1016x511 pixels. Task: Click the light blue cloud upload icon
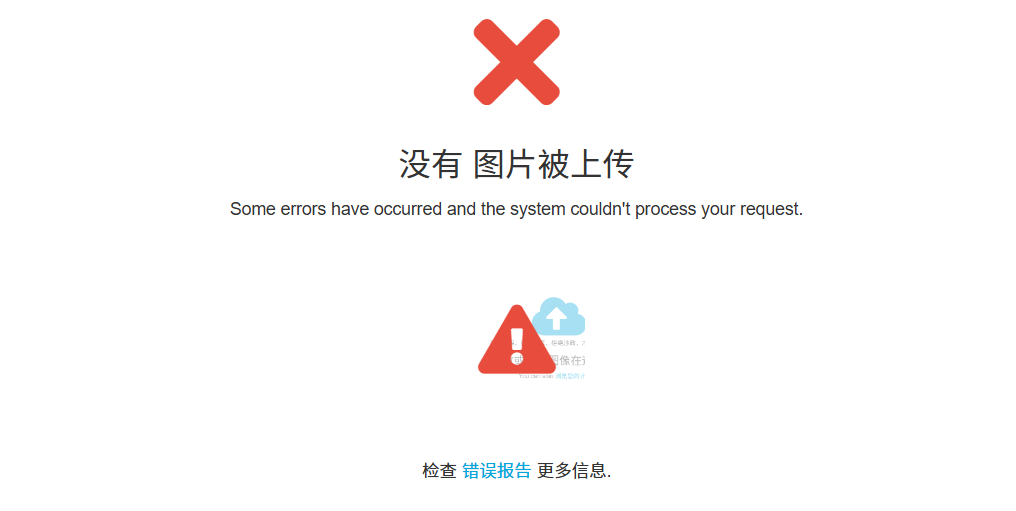click(559, 317)
